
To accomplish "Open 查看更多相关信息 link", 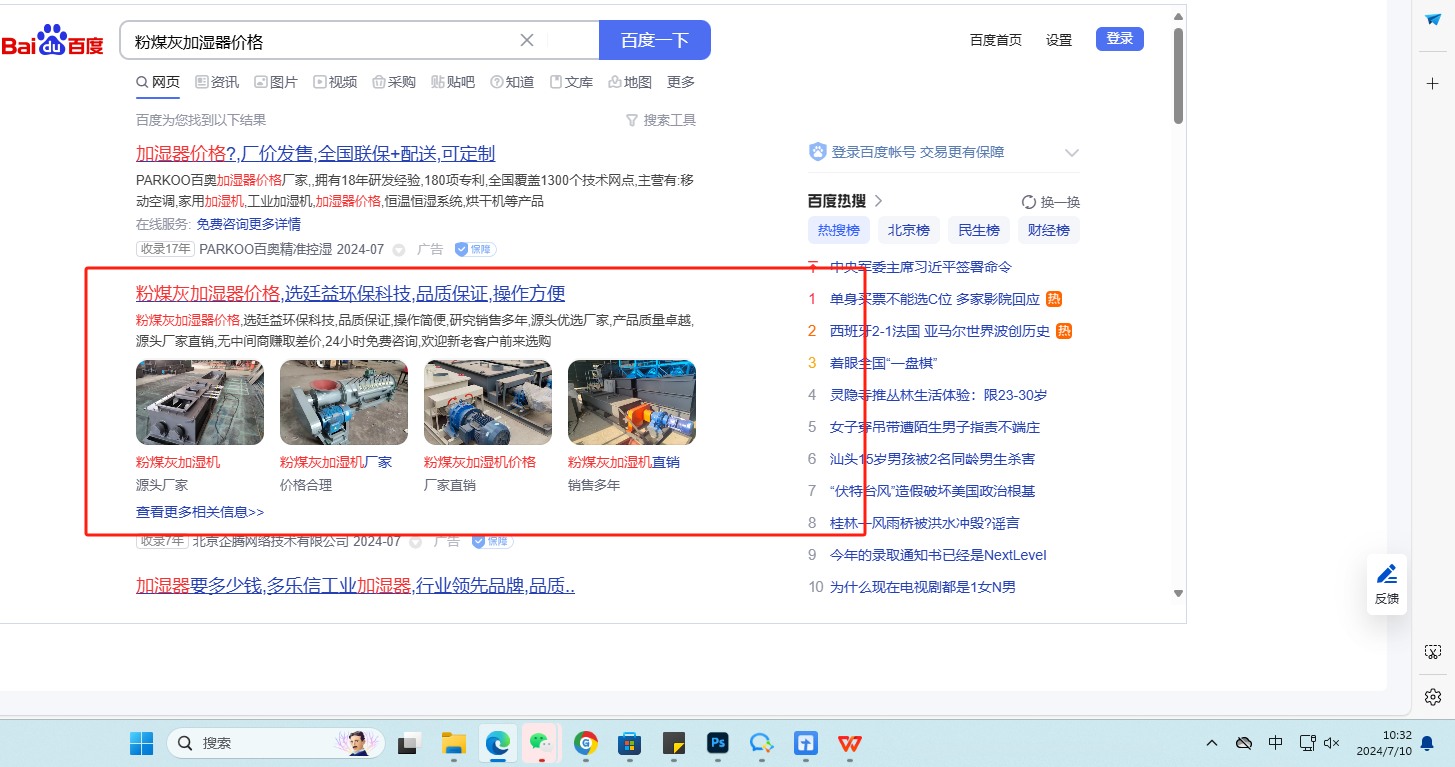I will coord(200,512).
